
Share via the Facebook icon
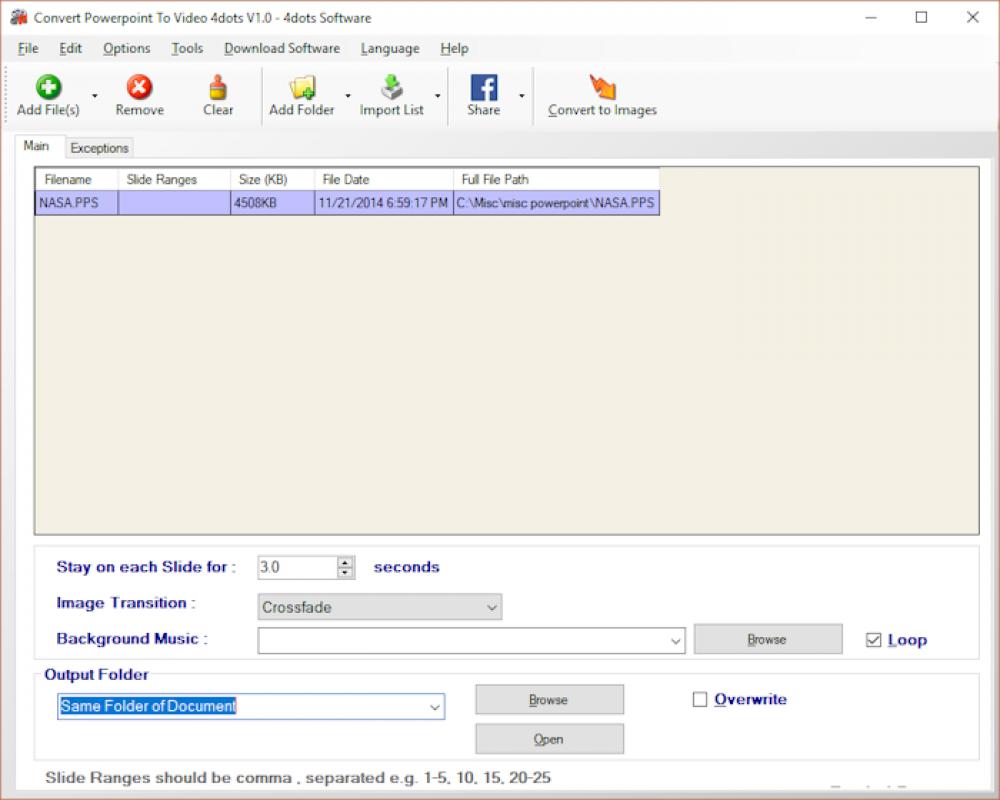coord(484,86)
